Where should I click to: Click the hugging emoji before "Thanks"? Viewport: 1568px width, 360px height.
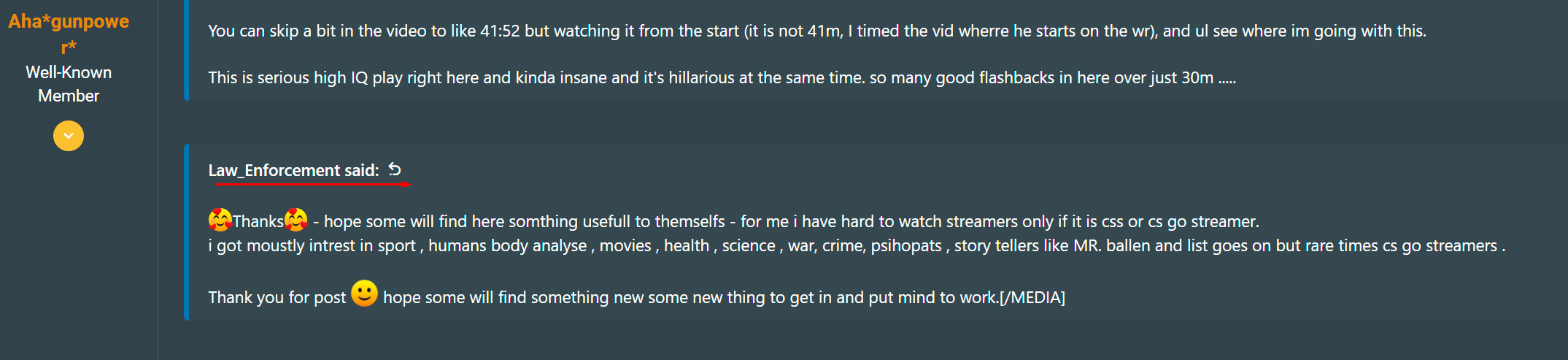220,220
